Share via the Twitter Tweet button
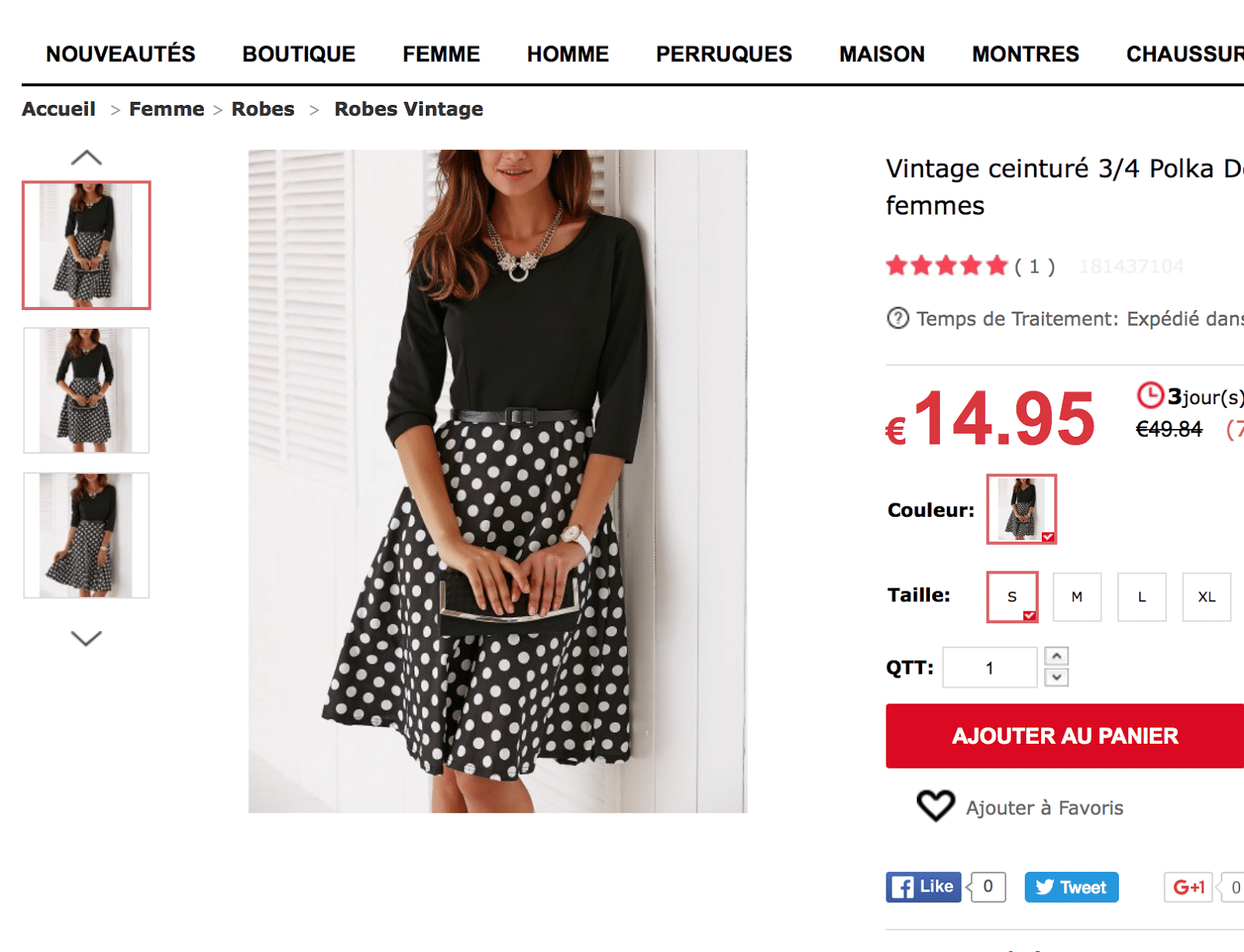Screen dimensions: 1244x952 (x=1071, y=887)
